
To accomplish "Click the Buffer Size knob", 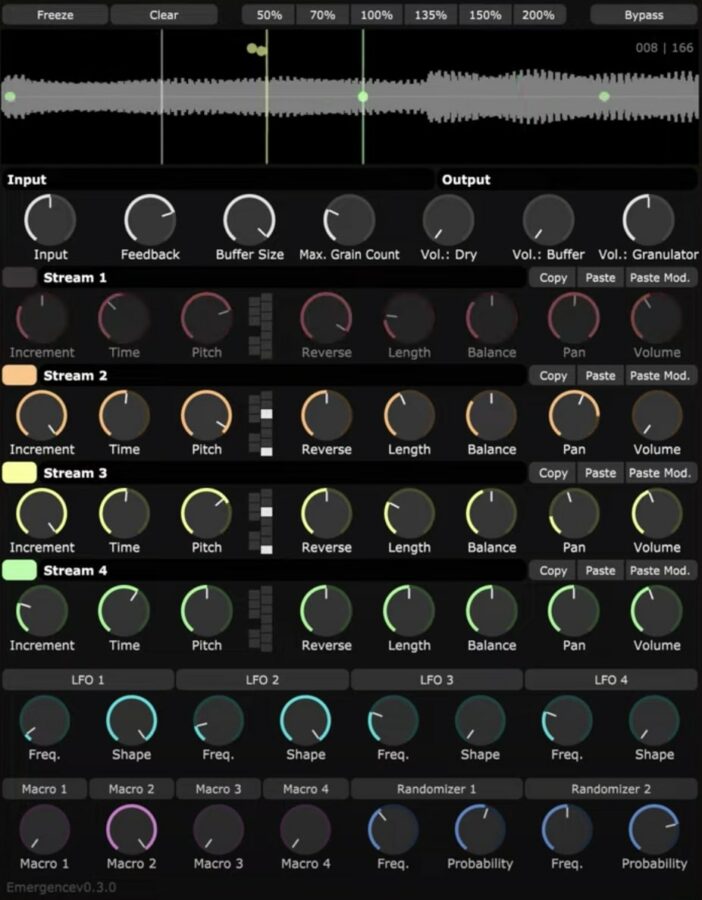I will pyautogui.click(x=249, y=219).
